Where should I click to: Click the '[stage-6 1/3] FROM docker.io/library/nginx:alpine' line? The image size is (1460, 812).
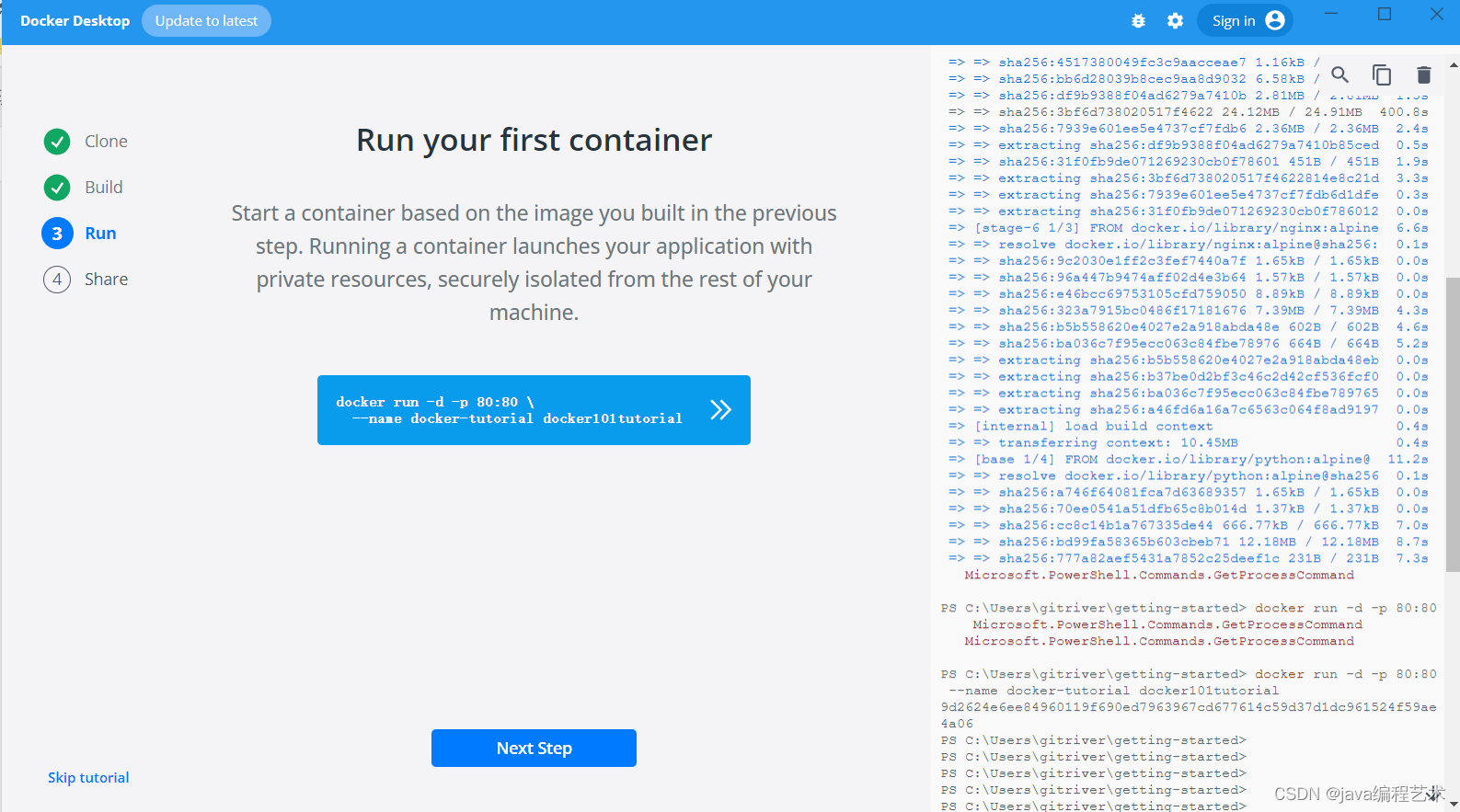coord(1189,227)
